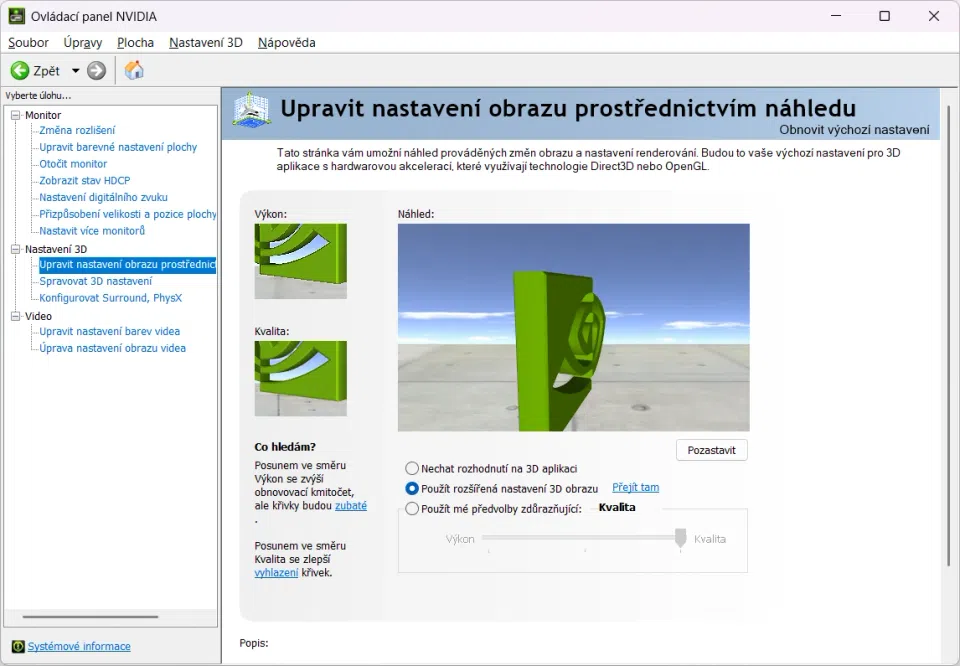Click the grey forward arrow icon

pos(96,70)
